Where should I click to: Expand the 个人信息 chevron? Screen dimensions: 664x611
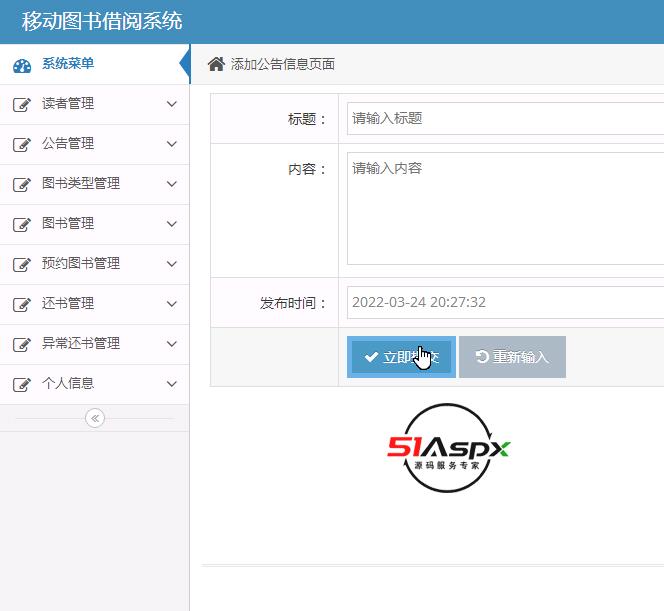coord(172,384)
